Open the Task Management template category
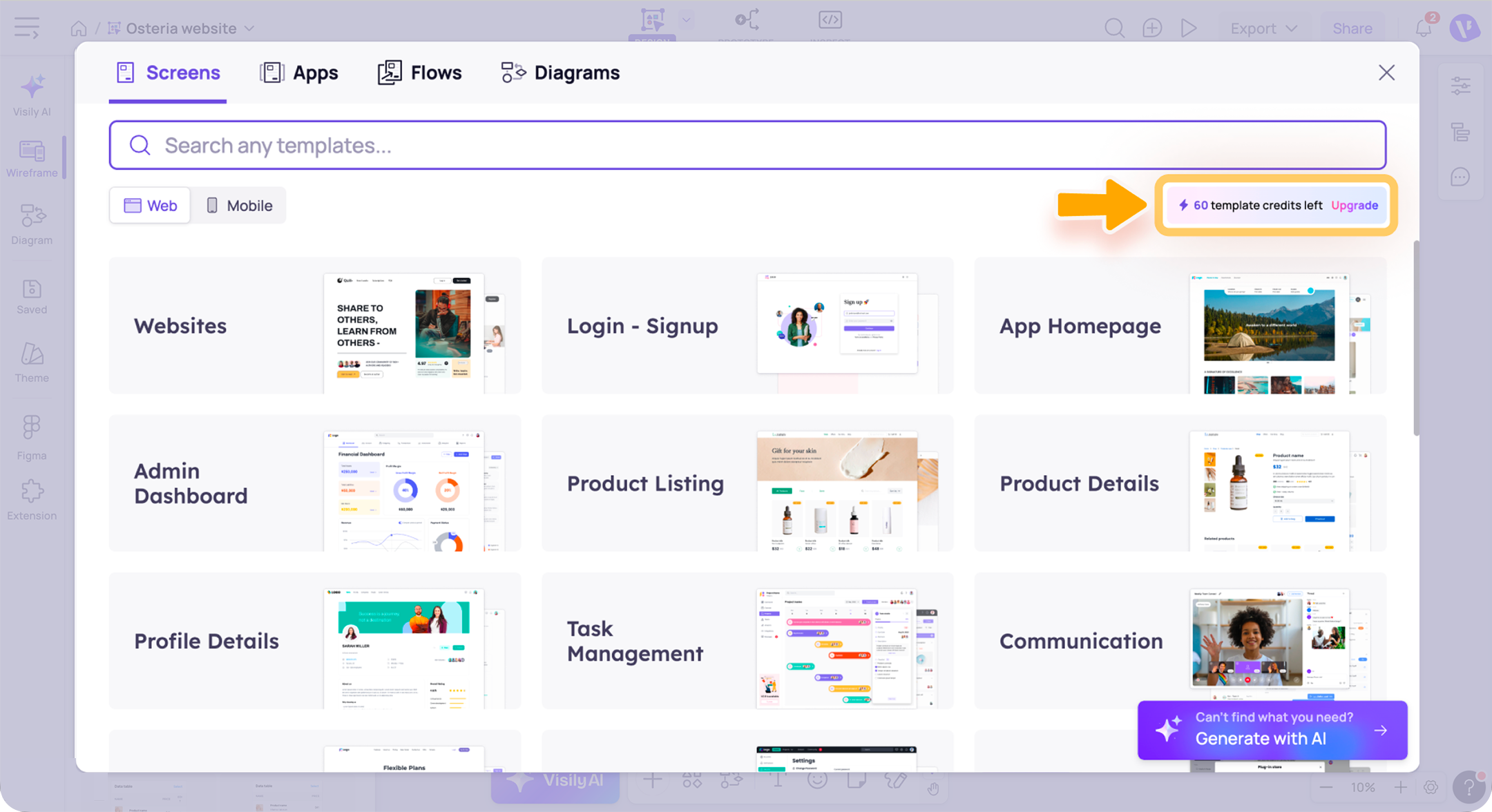 click(x=747, y=641)
